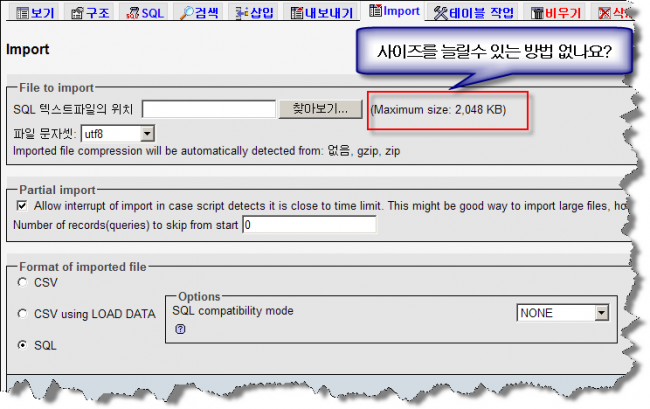Click the records to skip input field
Screen dimensions: 650x409
click(309, 225)
